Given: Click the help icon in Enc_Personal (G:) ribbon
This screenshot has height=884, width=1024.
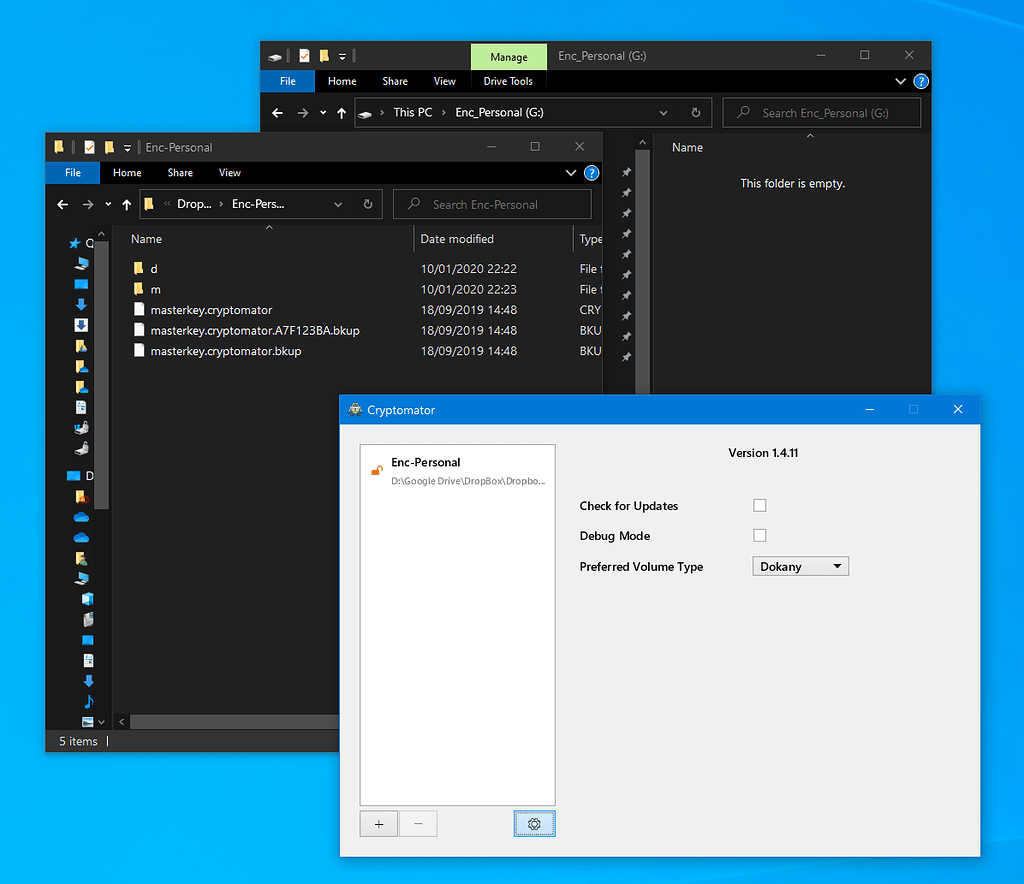Looking at the screenshot, I should (x=921, y=82).
